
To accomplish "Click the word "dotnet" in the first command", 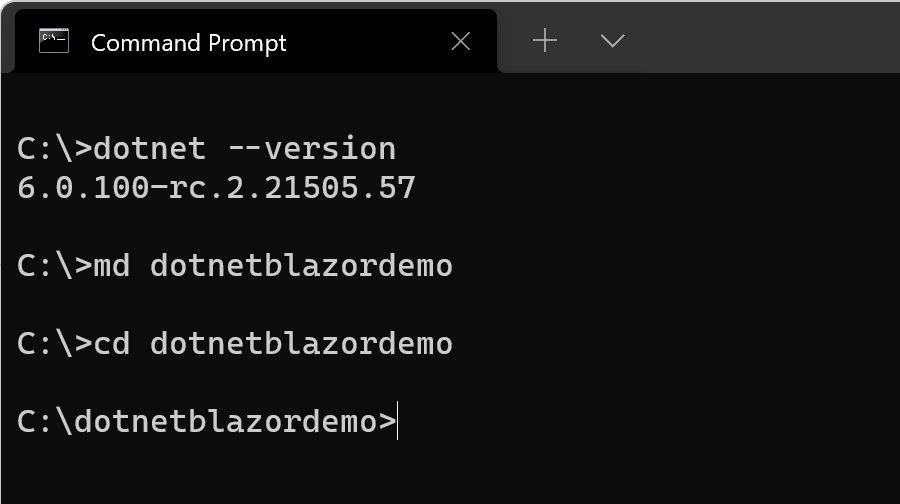I will coord(149,149).
